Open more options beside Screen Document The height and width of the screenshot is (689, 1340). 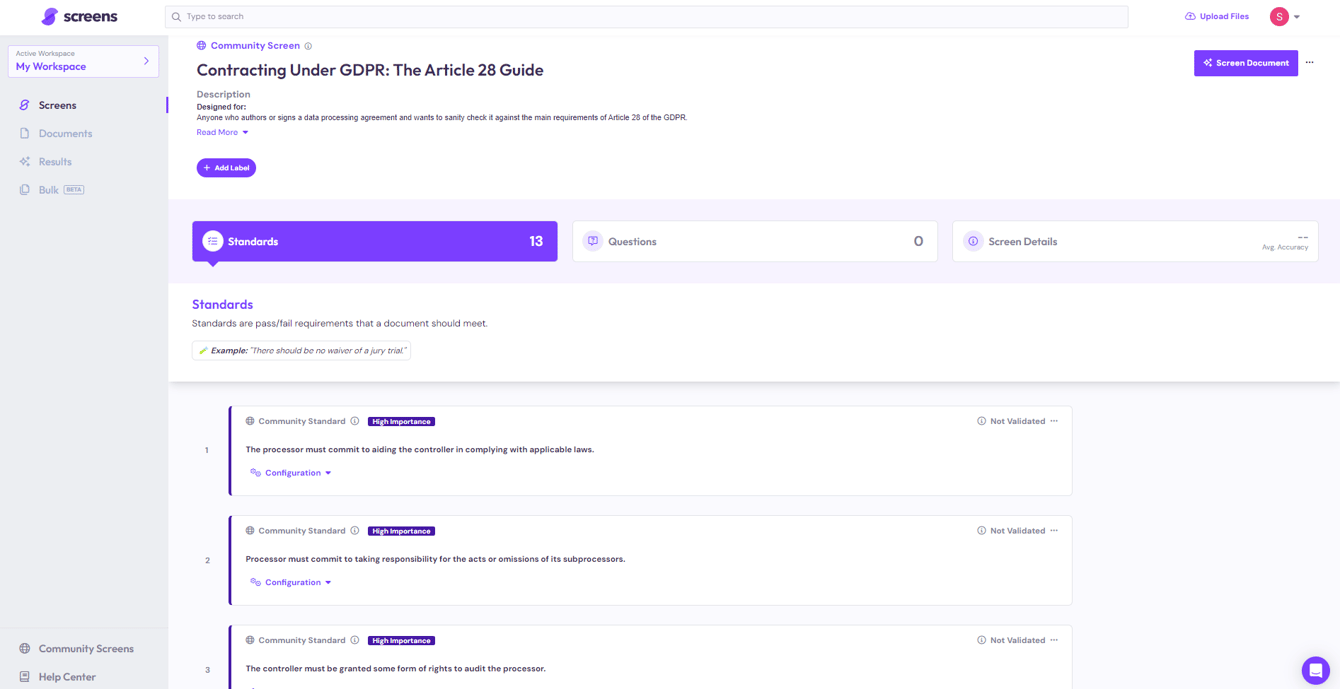click(1309, 63)
